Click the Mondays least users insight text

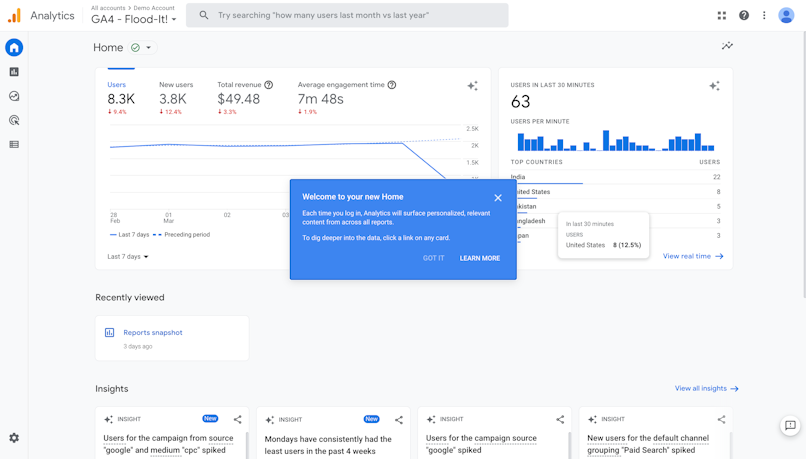click(328, 445)
